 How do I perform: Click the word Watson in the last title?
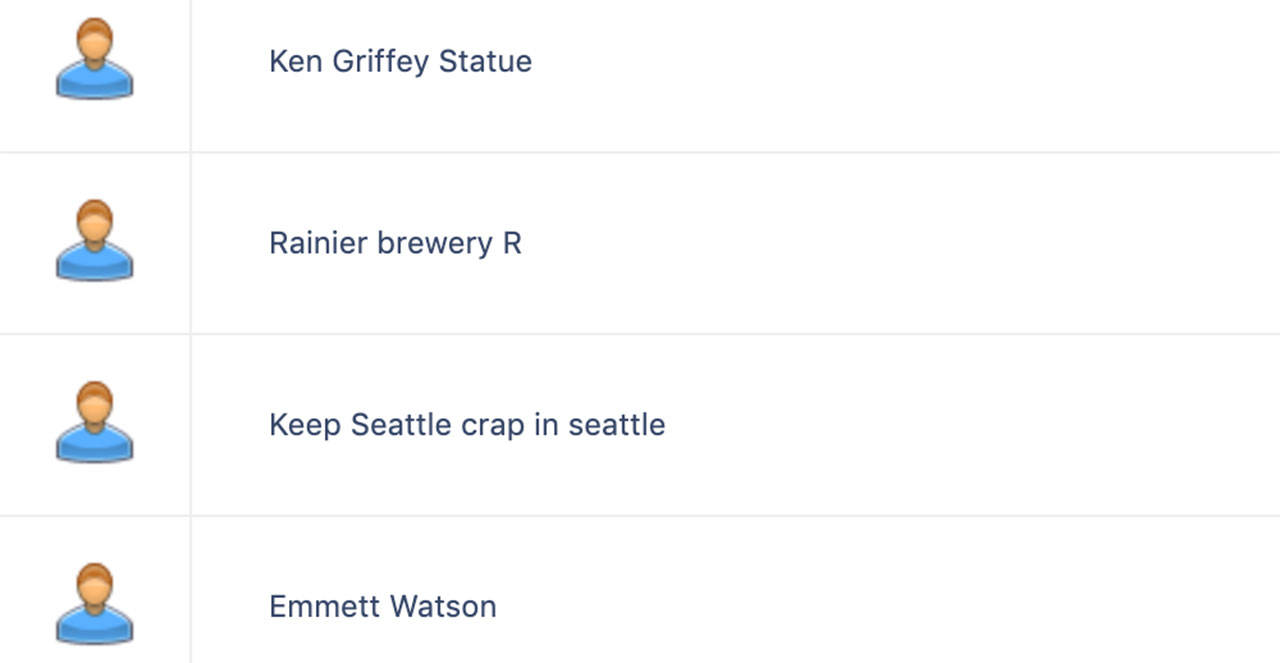coord(443,606)
